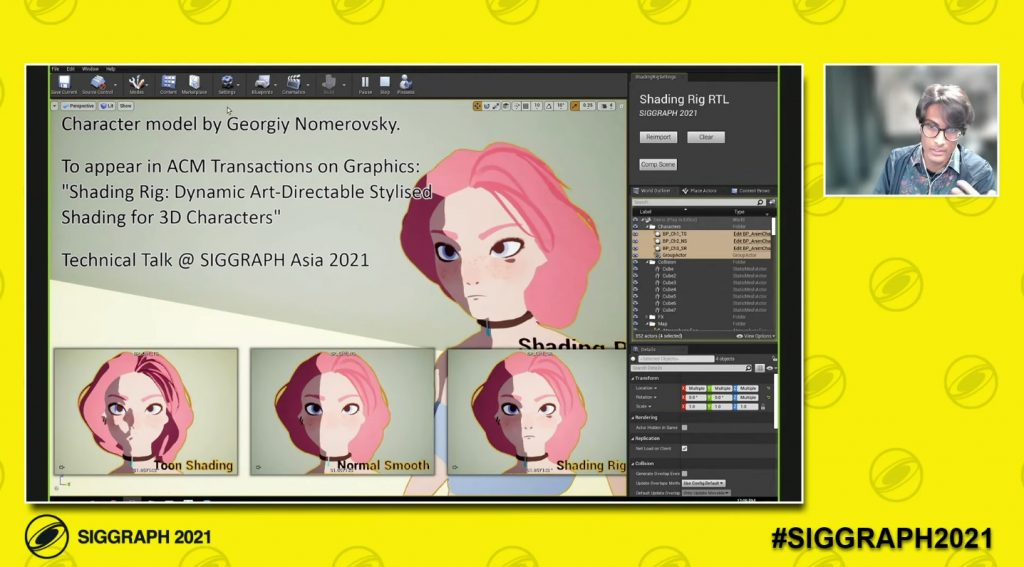Open the scale snap 0.25 dropdown

[x=588, y=106]
